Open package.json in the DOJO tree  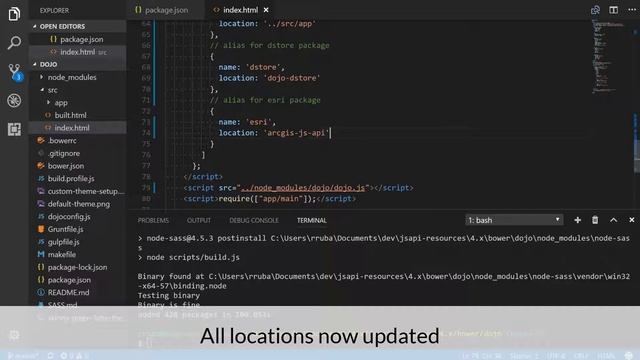[78, 280]
